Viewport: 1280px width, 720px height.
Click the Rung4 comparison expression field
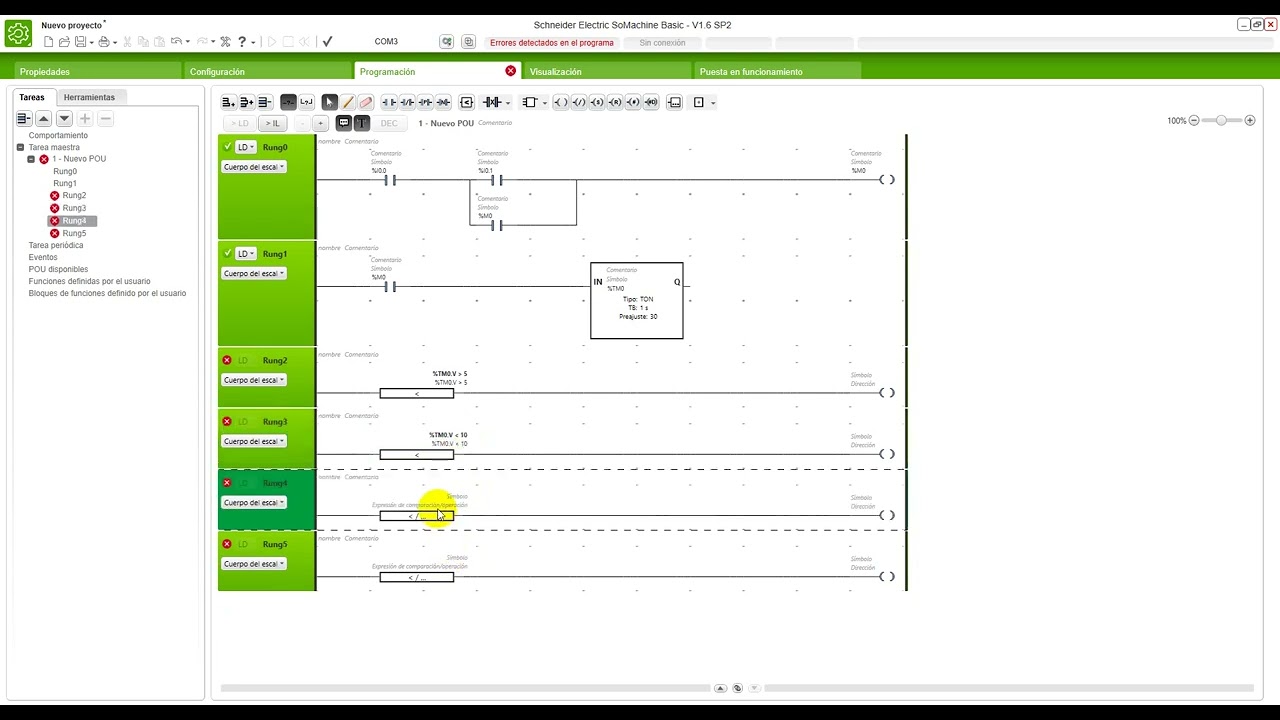[x=417, y=516]
